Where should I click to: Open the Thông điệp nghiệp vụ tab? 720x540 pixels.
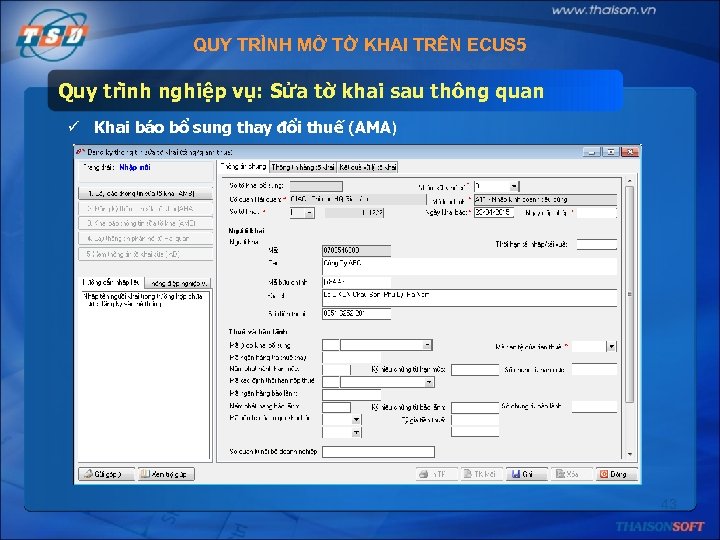(179, 283)
